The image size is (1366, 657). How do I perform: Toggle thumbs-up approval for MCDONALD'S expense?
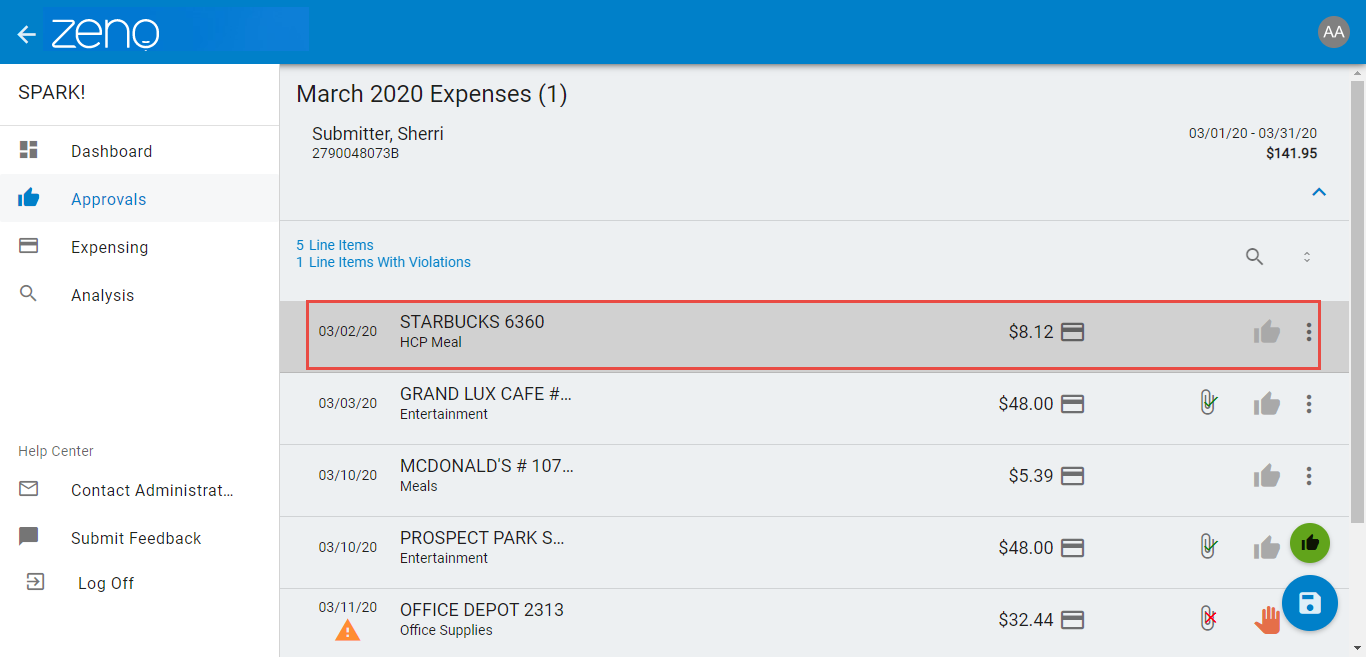[x=1266, y=475]
